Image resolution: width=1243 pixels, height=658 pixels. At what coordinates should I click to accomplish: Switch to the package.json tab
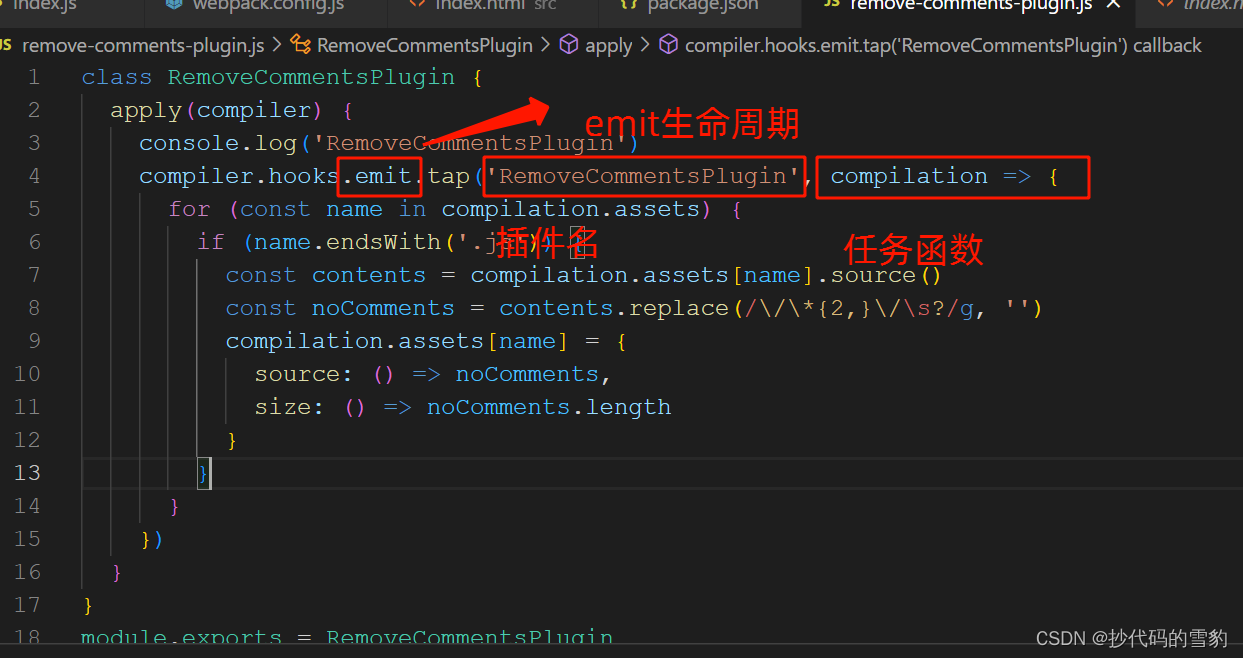tap(700, 6)
